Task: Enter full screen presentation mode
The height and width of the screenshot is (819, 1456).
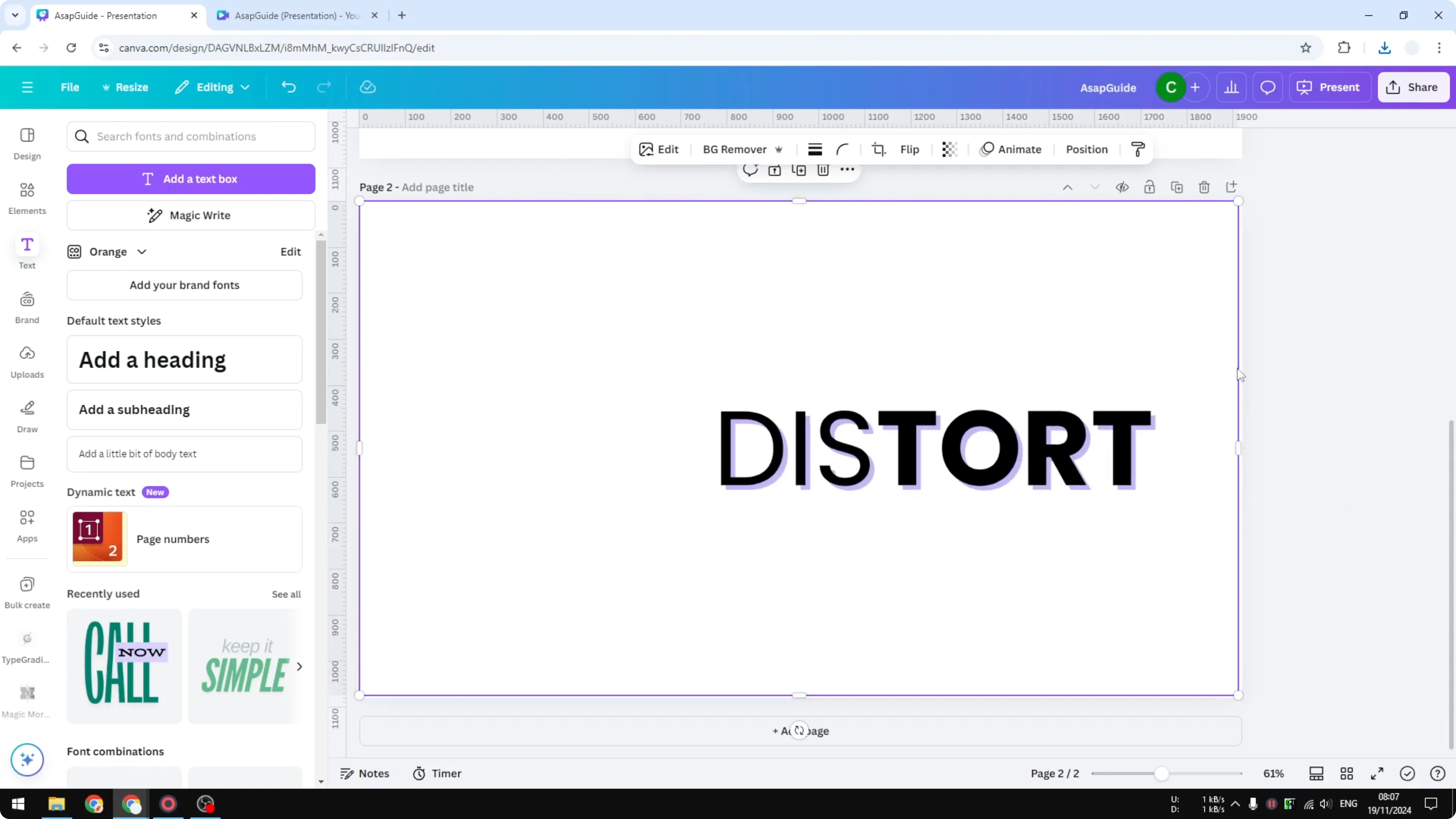Action: coord(1377,773)
